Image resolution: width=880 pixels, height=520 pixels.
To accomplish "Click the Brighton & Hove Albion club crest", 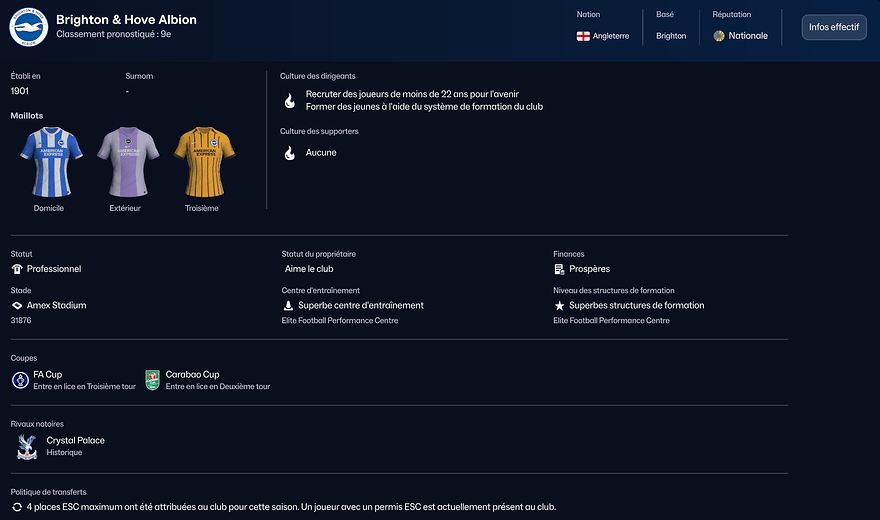I will (x=29, y=27).
